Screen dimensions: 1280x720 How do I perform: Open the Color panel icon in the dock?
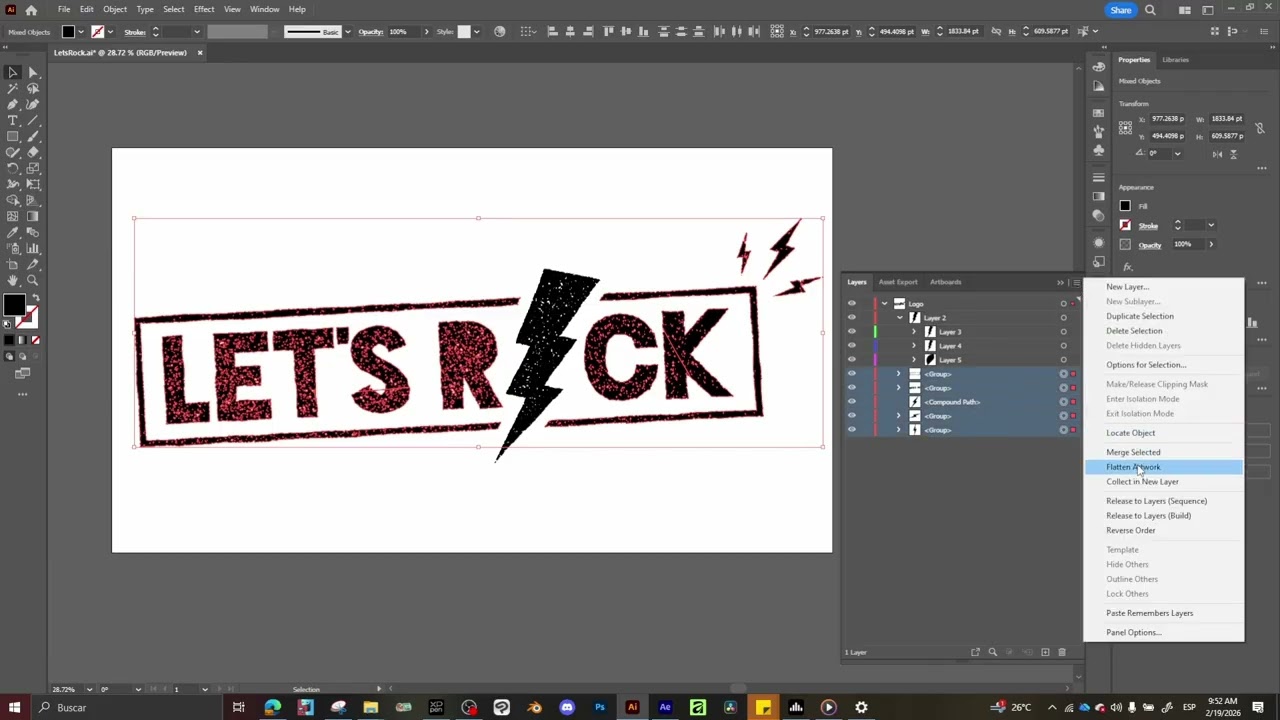coord(1099,66)
